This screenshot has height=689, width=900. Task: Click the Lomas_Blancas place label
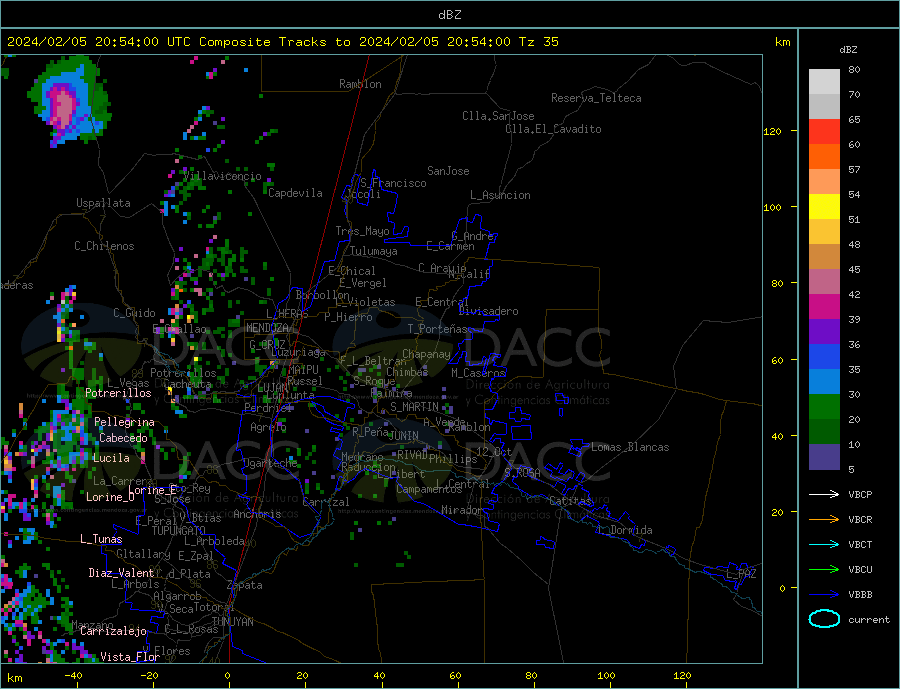pyautogui.click(x=630, y=447)
